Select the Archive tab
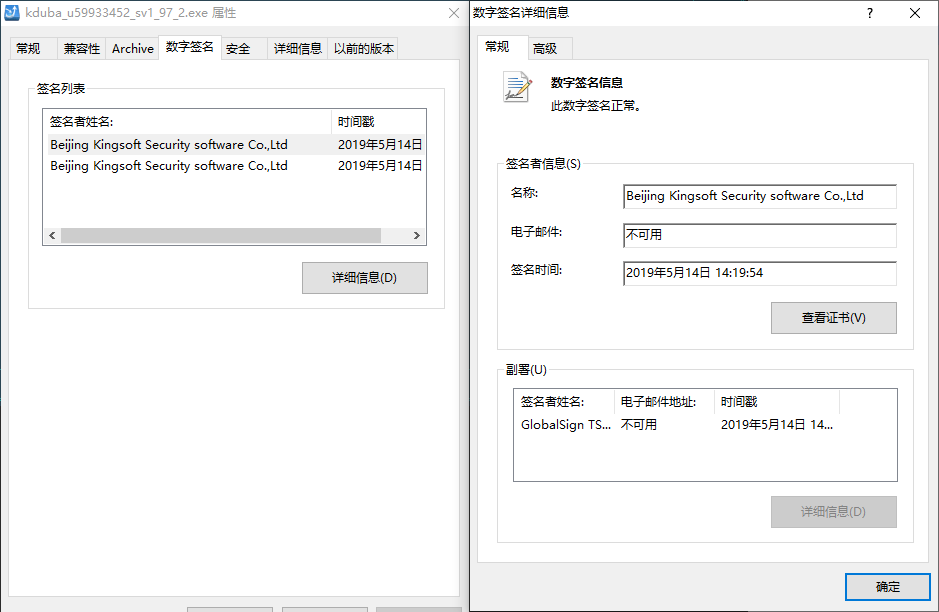This screenshot has height=612, width=939. tap(133, 48)
